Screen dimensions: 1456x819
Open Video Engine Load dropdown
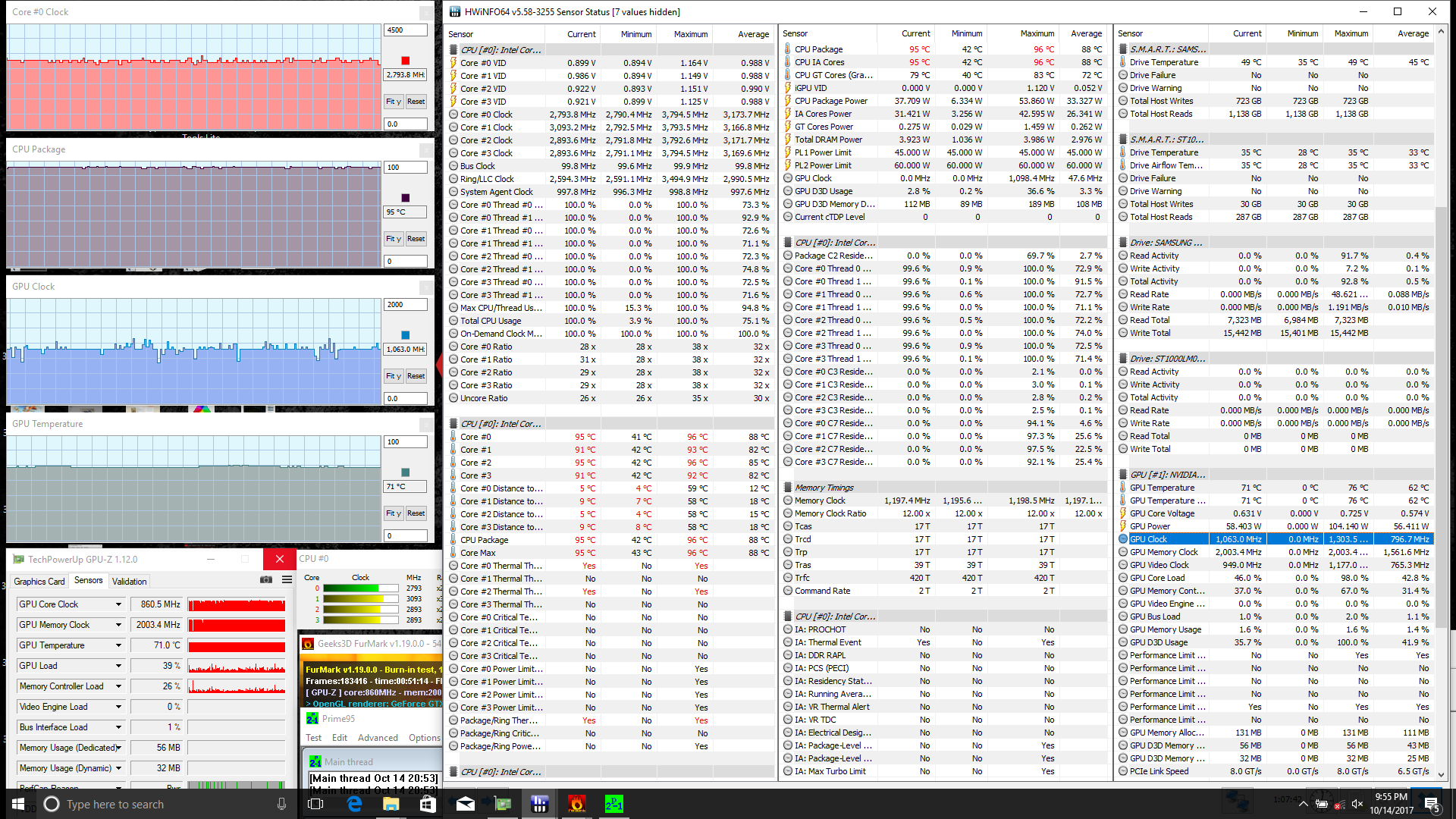[x=118, y=707]
